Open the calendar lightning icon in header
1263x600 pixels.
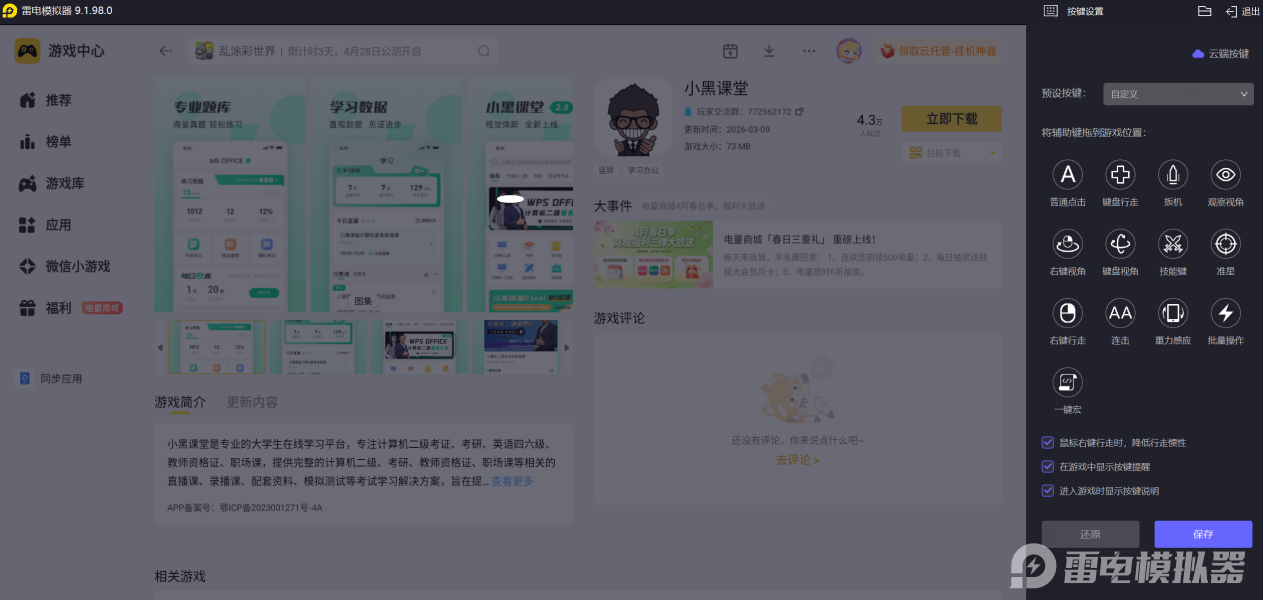click(x=731, y=51)
